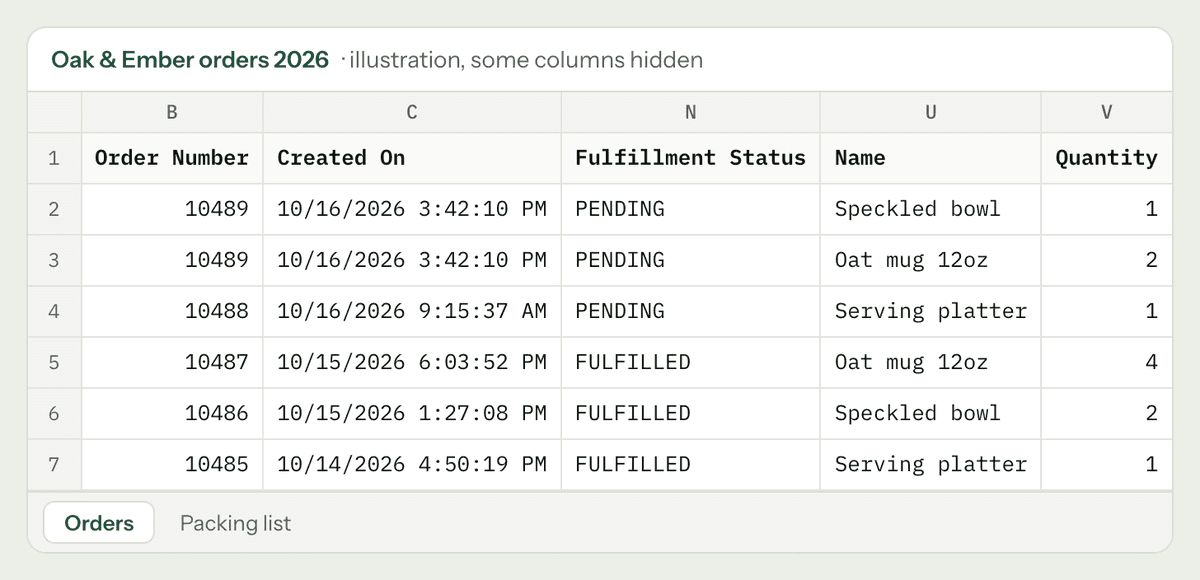The height and width of the screenshot is (580, 1200).
Task: Click the date cell "10/15/2026 6:03:52 PM"
Action: pos(412,362)
